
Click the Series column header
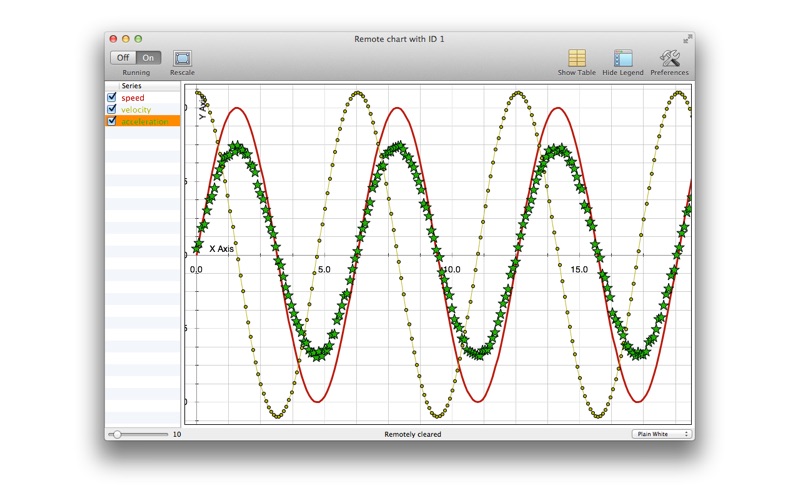pos(143,86)
